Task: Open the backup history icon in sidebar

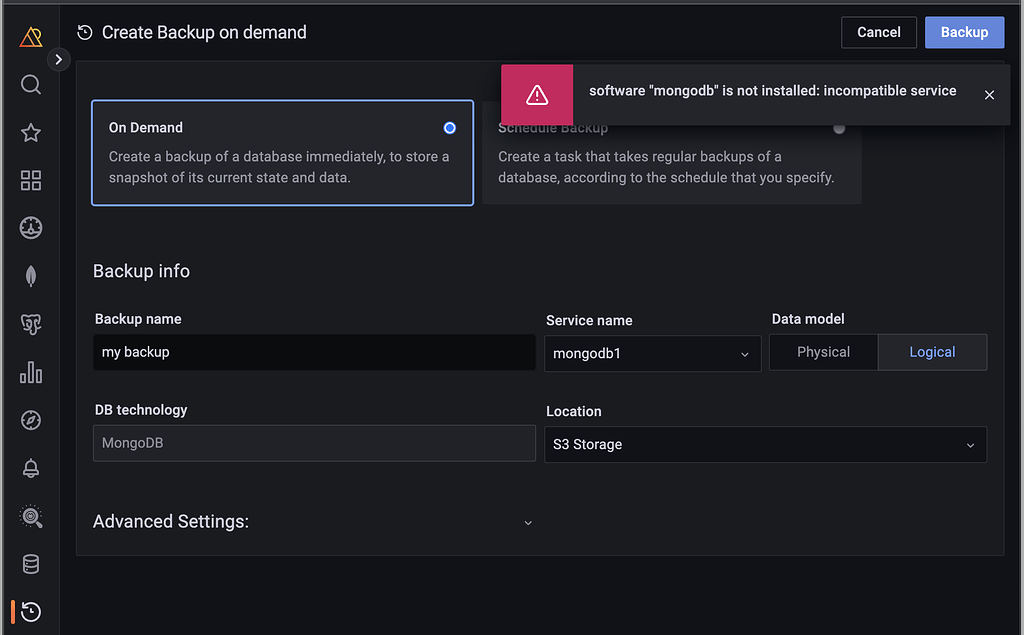Action: [x=31, y=612]
